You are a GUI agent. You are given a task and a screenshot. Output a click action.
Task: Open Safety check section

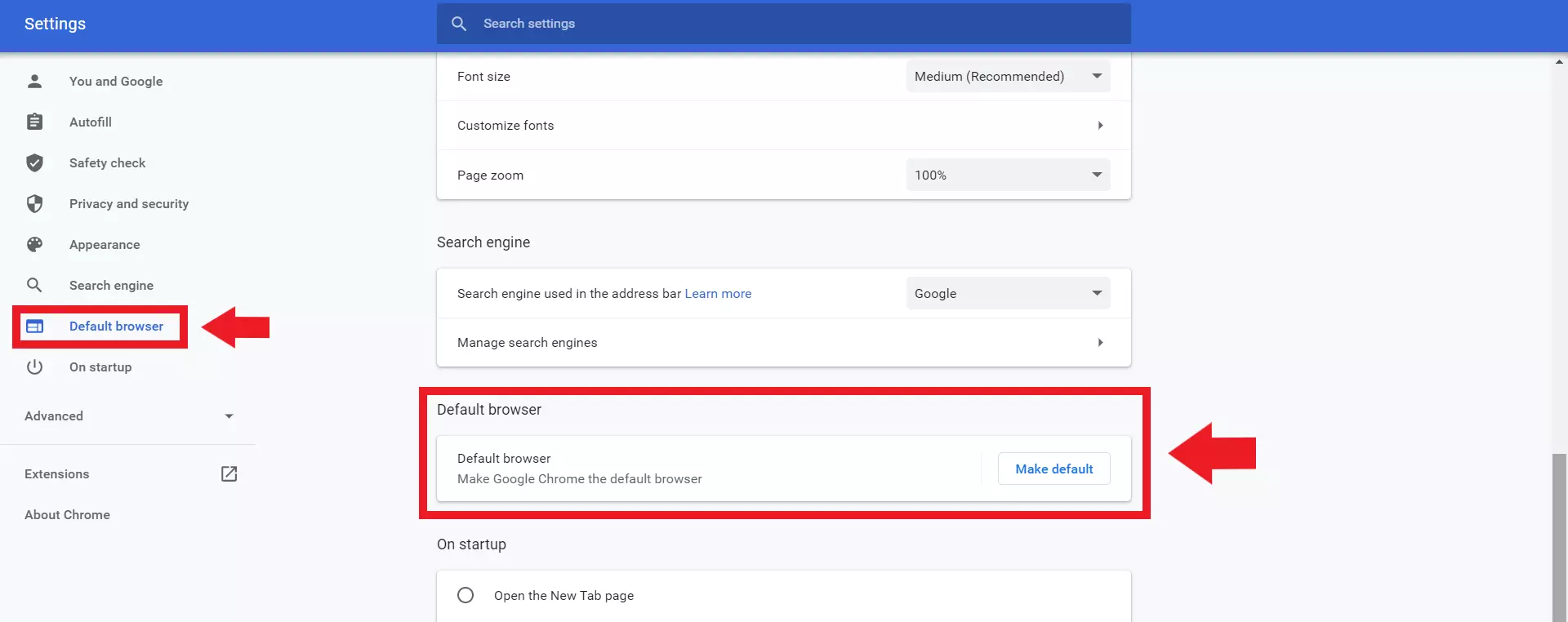tap(107, 162)
